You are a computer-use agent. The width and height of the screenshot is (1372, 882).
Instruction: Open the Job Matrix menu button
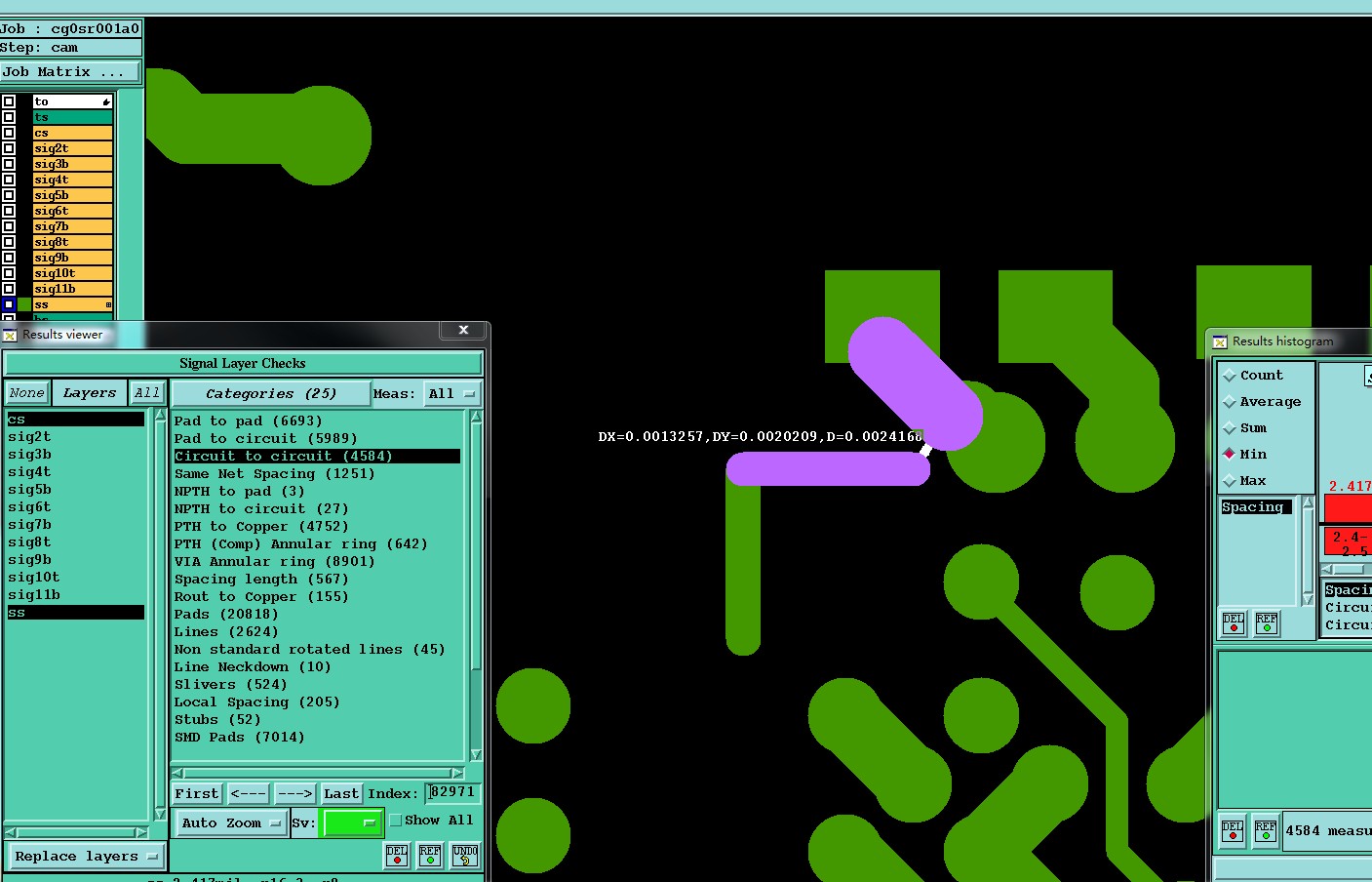click(x=70, y=72)
